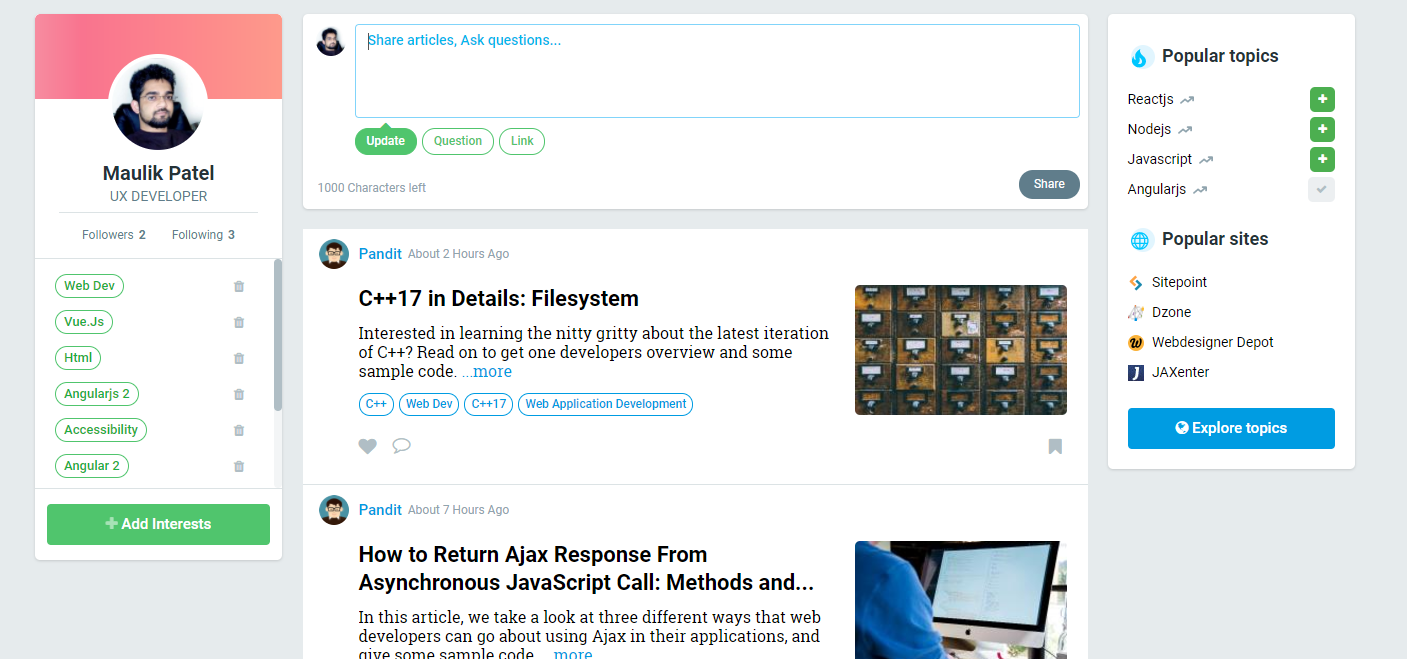Open the Web Dev interest tag in sidebar
Viewport: 1407px width, 659px height.
(x=89, y=286)
